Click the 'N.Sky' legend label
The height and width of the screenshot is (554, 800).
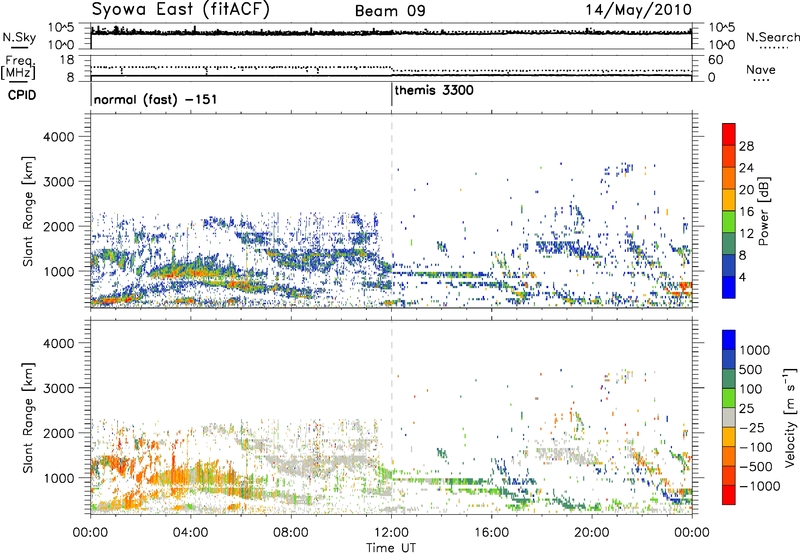click(x=19, y=37)
